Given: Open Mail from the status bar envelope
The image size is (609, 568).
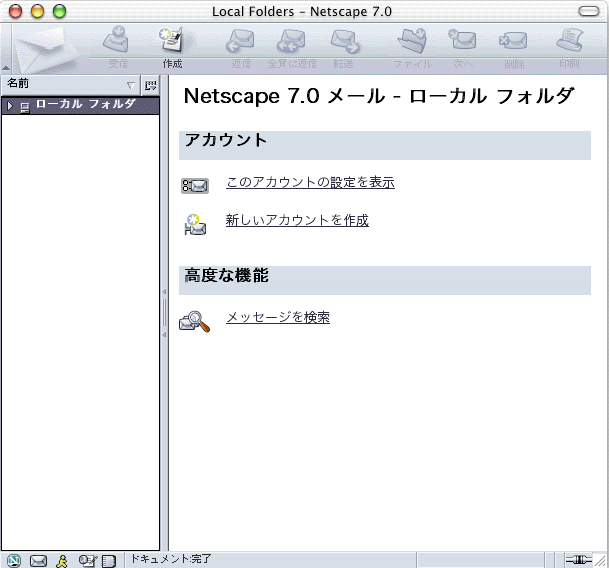Looking at the screenshot, I should coord(38,561).
